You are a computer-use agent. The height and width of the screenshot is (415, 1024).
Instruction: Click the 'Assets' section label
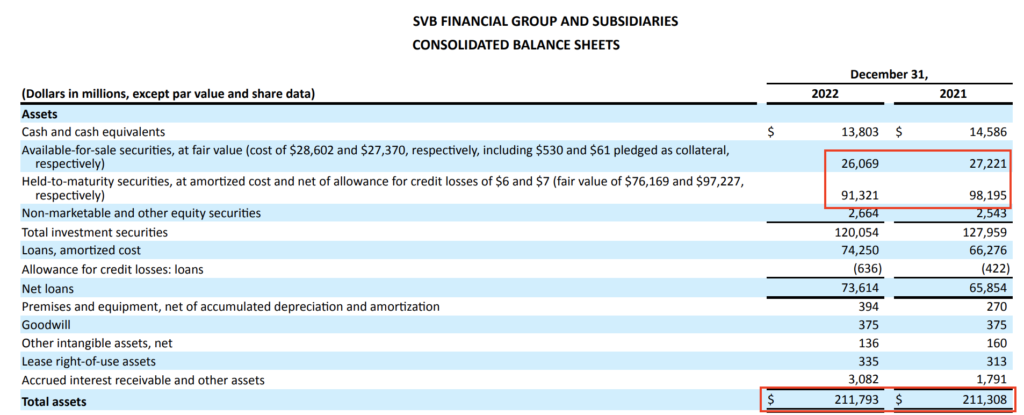click(x=40, y=114)
